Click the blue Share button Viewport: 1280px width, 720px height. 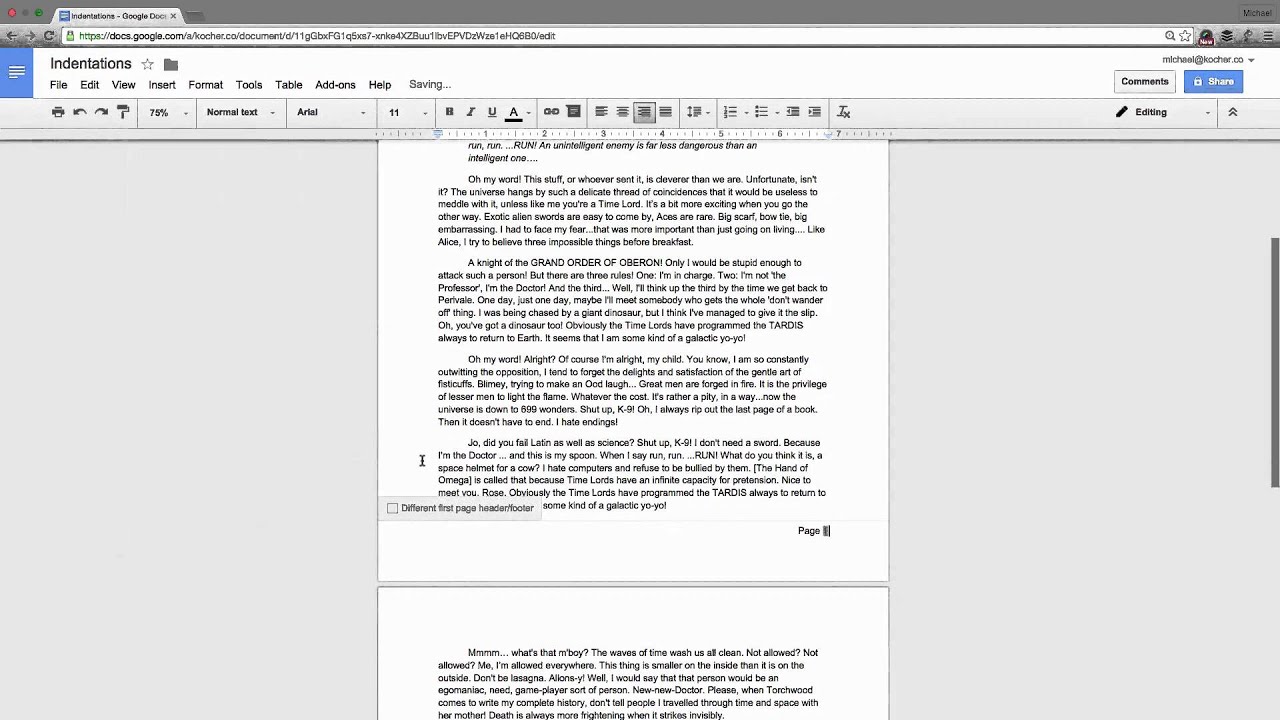coord(1214,82)
